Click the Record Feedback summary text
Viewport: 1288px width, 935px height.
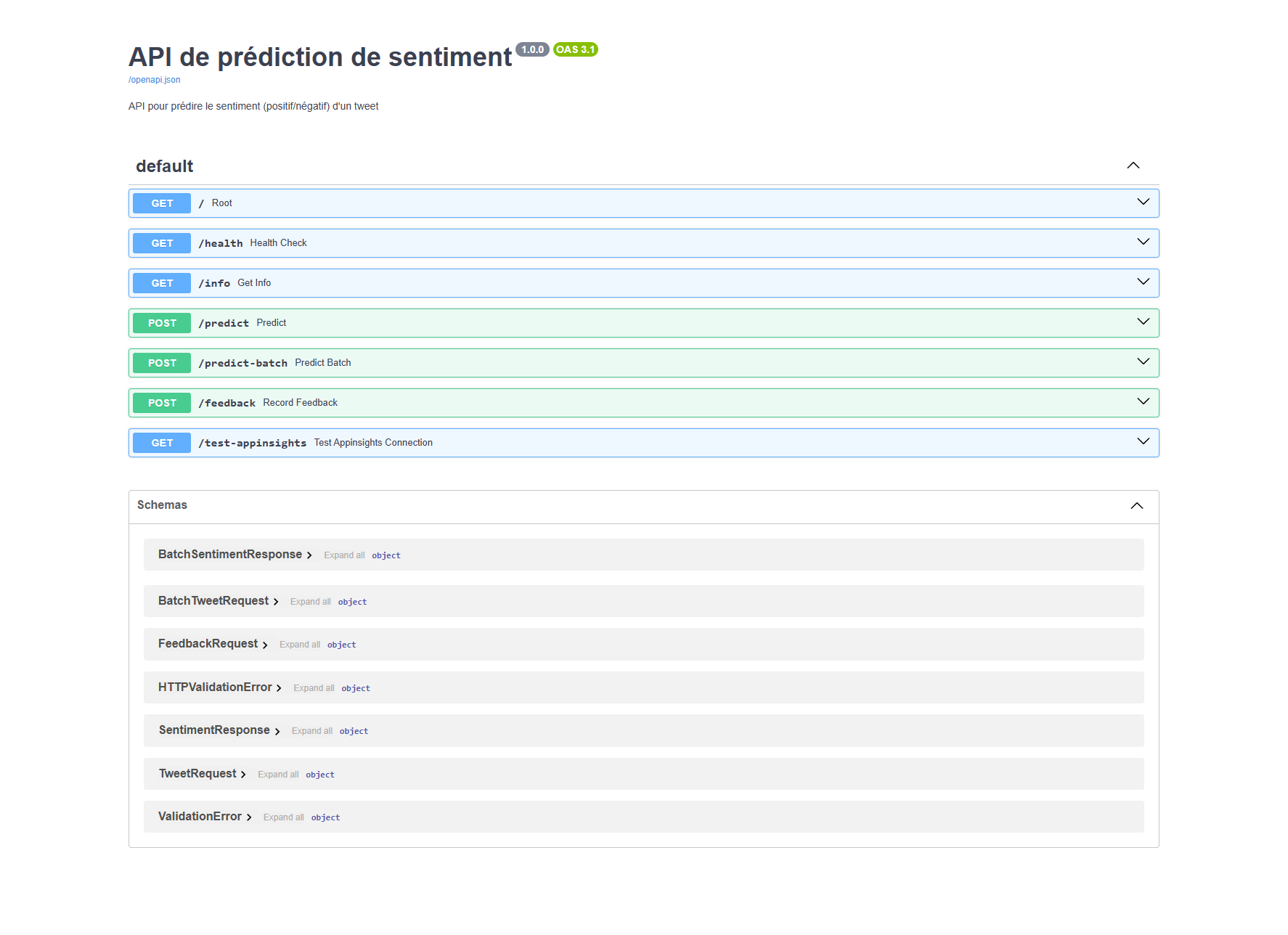(300, 403)
